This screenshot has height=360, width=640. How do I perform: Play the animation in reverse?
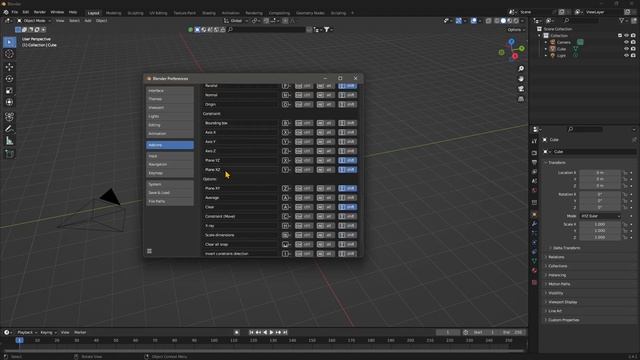(265, 332)
